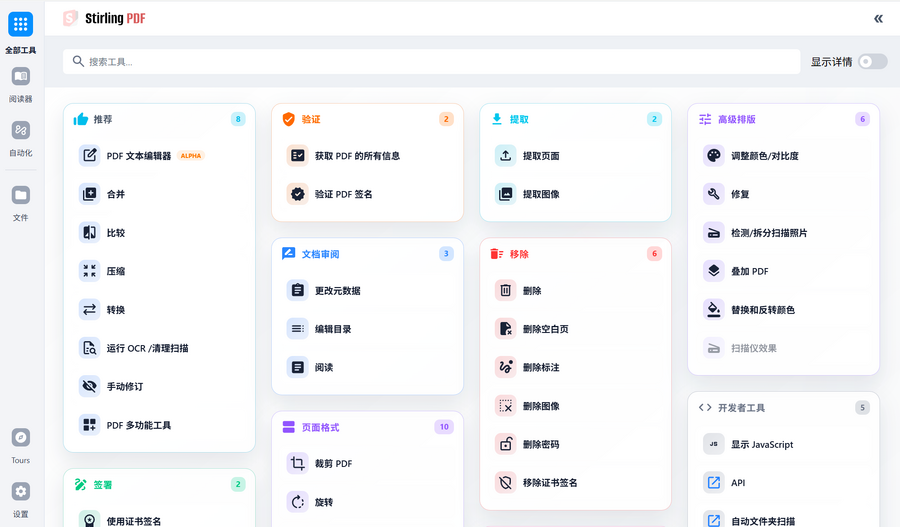Start Tours from the sidebar
The width and height of the screenshot is (900, 527).
coord(20,444)
